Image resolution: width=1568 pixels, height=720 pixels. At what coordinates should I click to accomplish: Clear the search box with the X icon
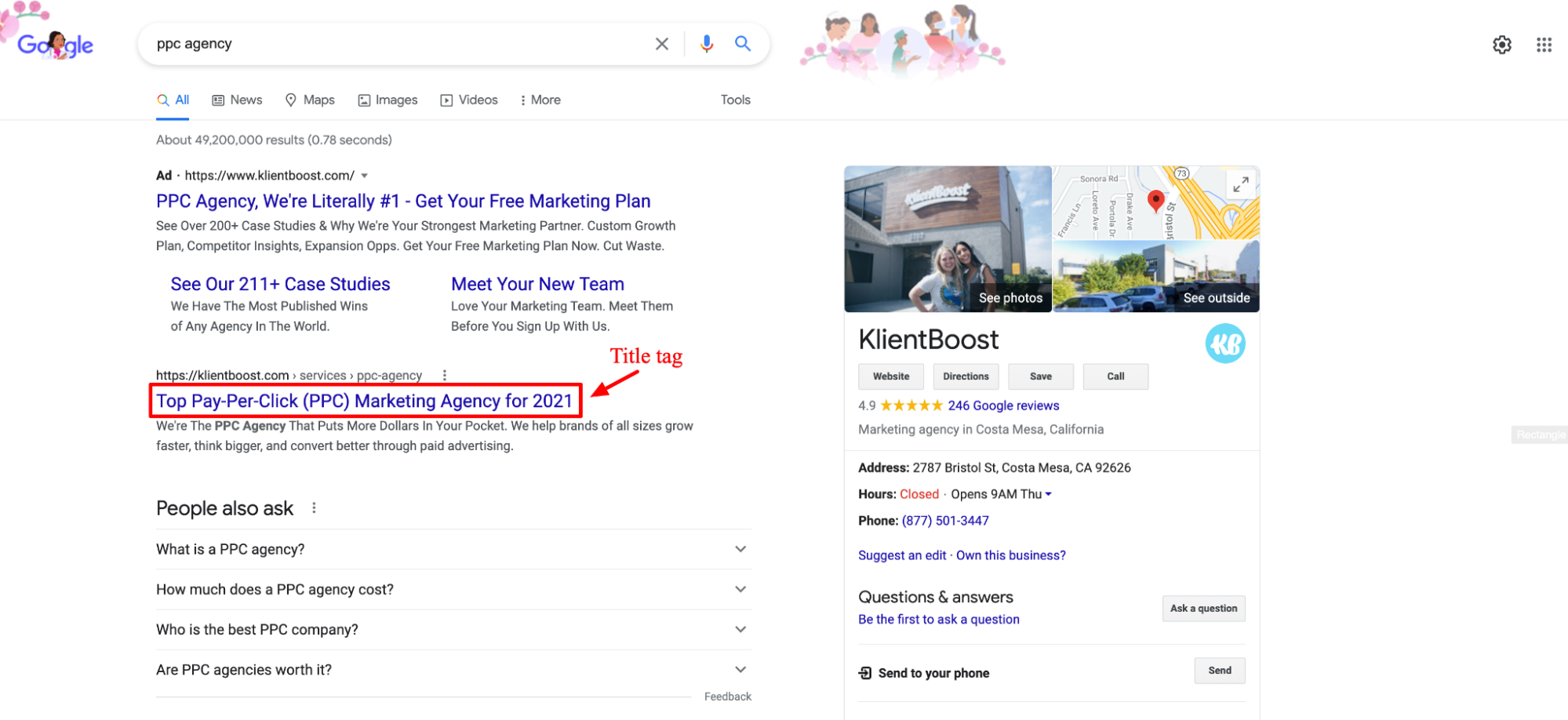tap(662, 44)
